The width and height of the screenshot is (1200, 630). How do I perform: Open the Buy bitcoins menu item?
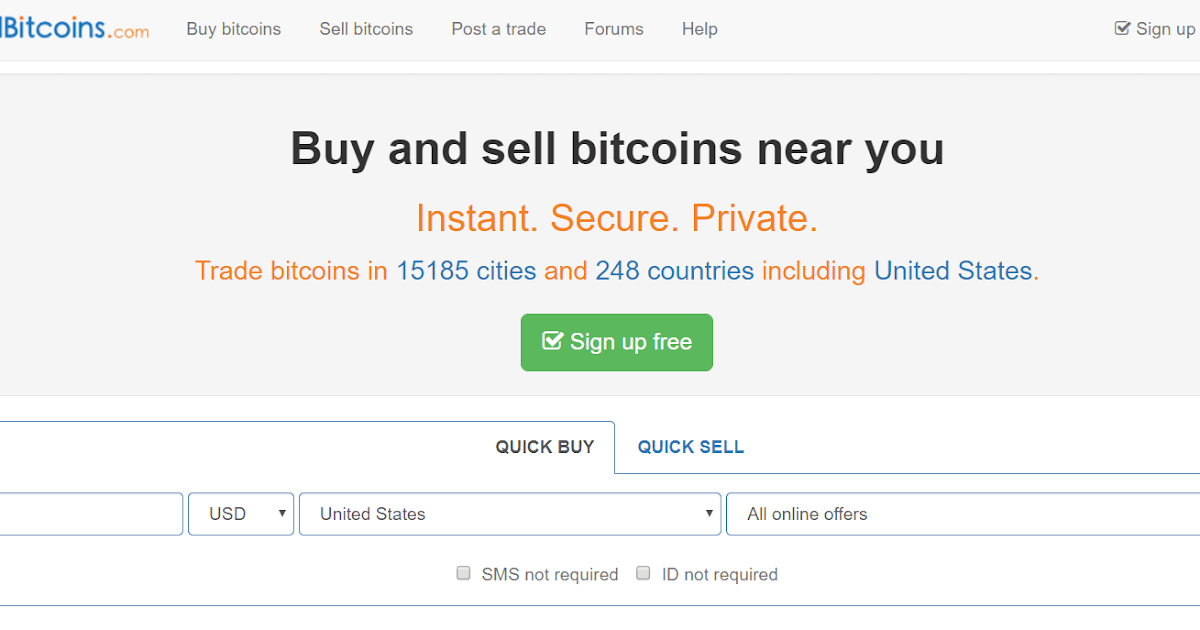click(x=233, y=29)
